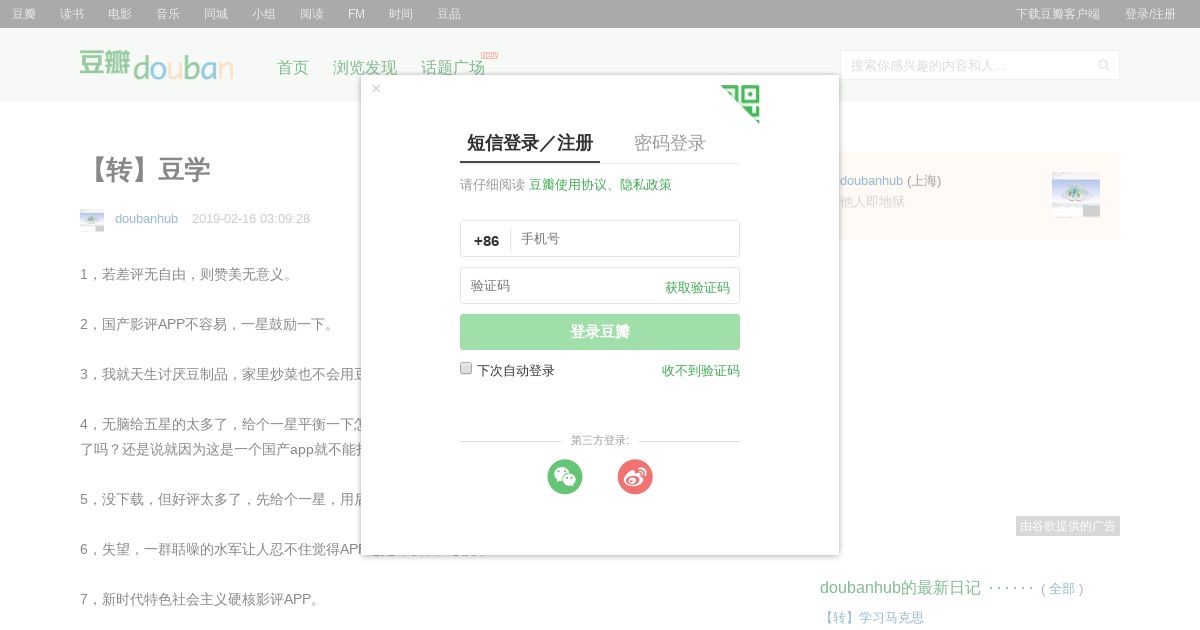Click 获取验证码 to request code
1200x630 pixels.
tap(697, 287)
